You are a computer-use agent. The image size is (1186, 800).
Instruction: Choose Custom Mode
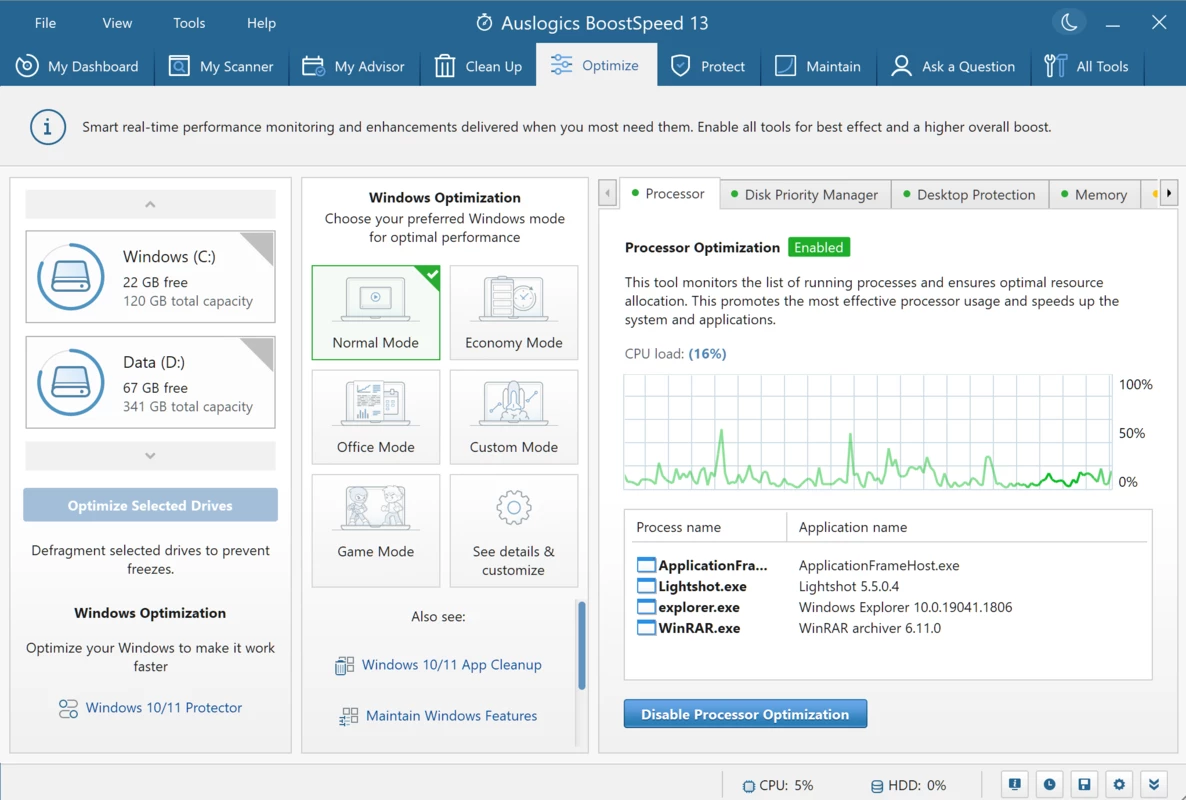[514, 417]
